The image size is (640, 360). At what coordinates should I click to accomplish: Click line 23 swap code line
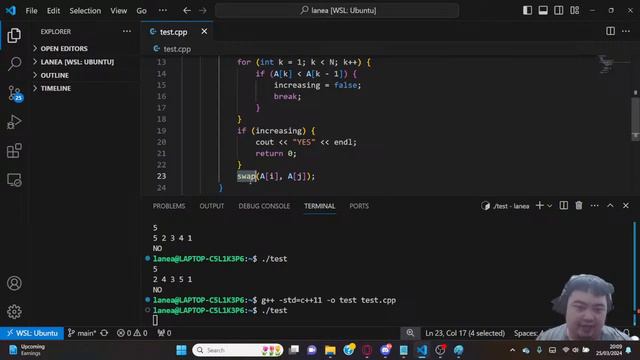pyautogui.click(x=276, y=176)
